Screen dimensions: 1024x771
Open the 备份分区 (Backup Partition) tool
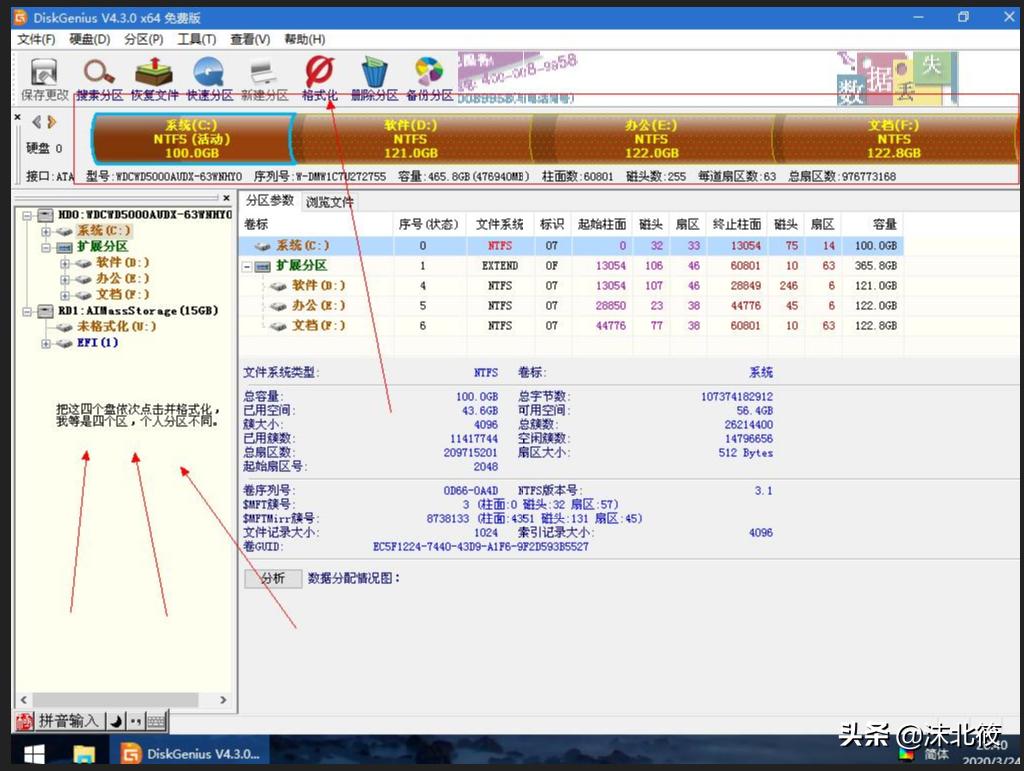coord(428,75)
